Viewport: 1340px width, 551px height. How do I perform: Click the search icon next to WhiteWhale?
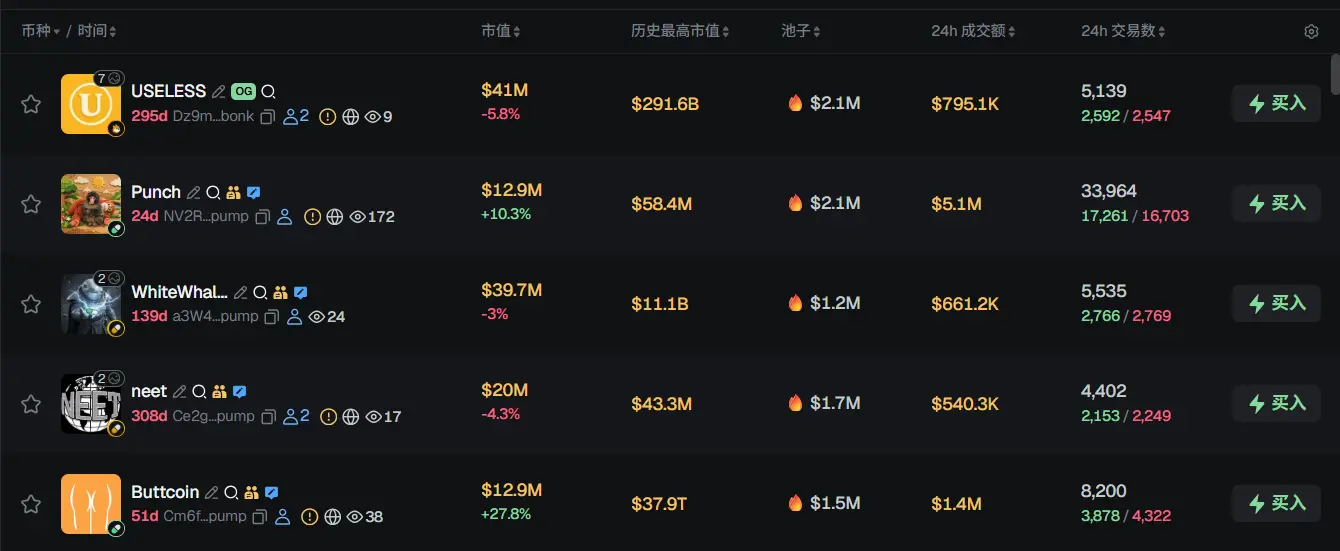coord(260,292)
